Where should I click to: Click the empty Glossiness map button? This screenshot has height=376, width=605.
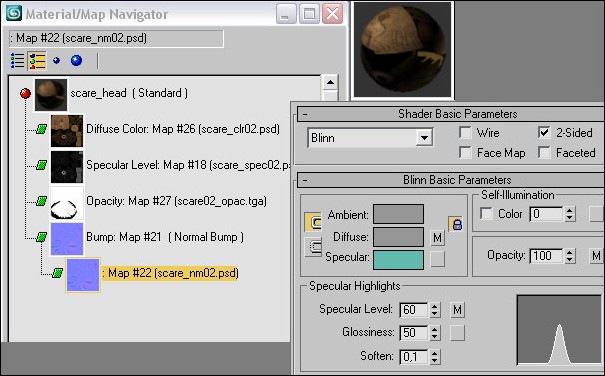pos(457,333)
